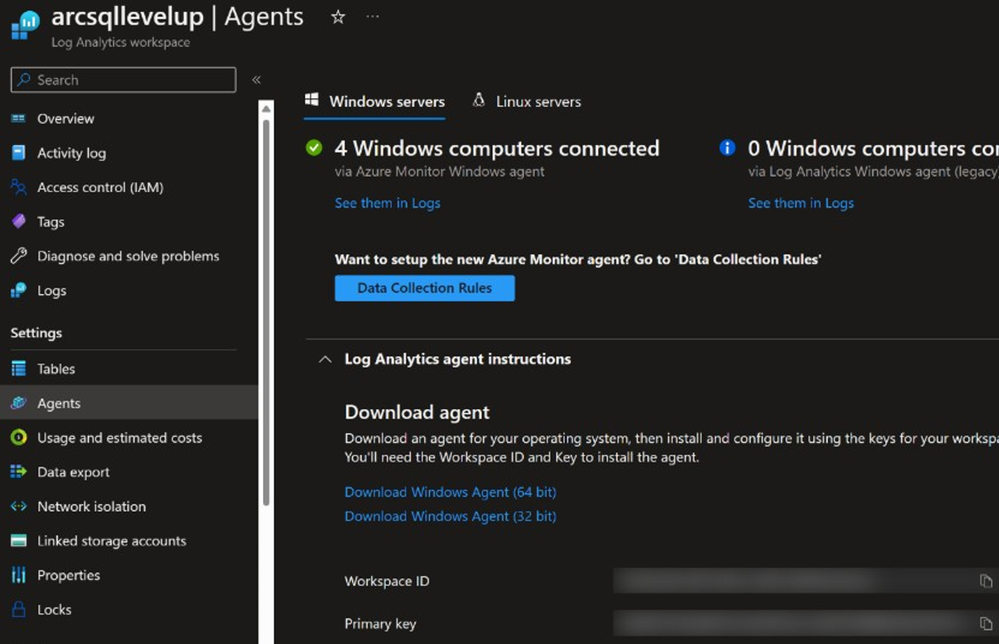
Task: Click the Usage and estimated costs icon
Action: (x=18, y=438)
